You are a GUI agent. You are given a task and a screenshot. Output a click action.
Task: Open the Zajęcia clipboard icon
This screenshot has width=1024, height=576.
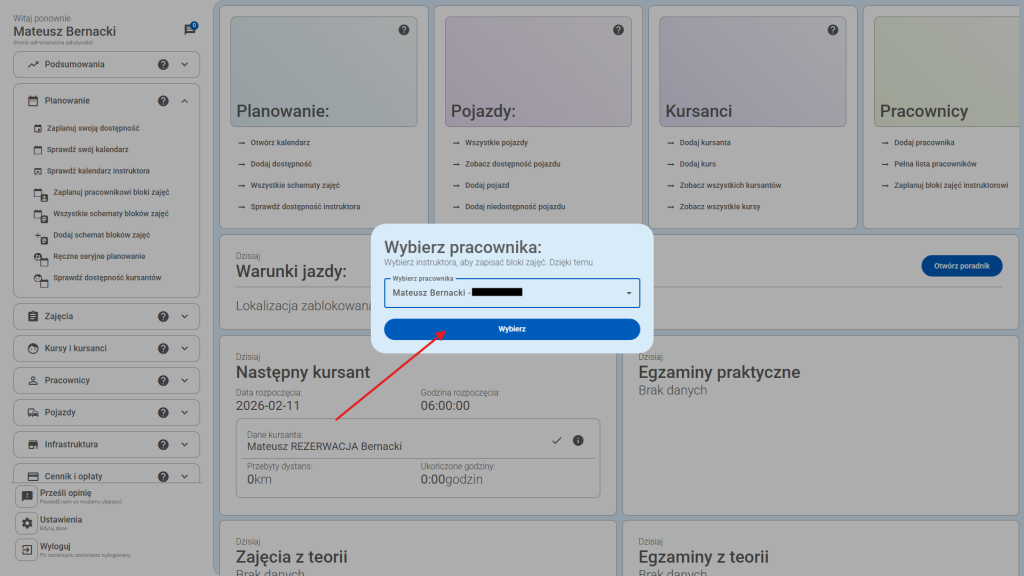[34, 316]
